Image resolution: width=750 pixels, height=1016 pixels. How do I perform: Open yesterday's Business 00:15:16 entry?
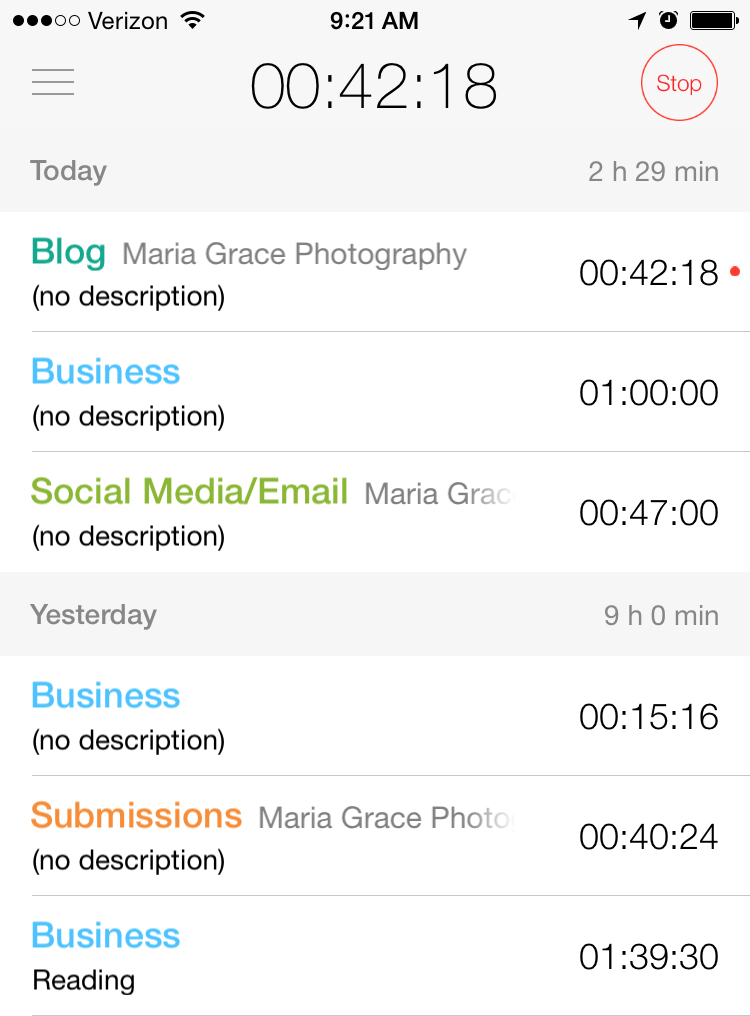[375, 716]
